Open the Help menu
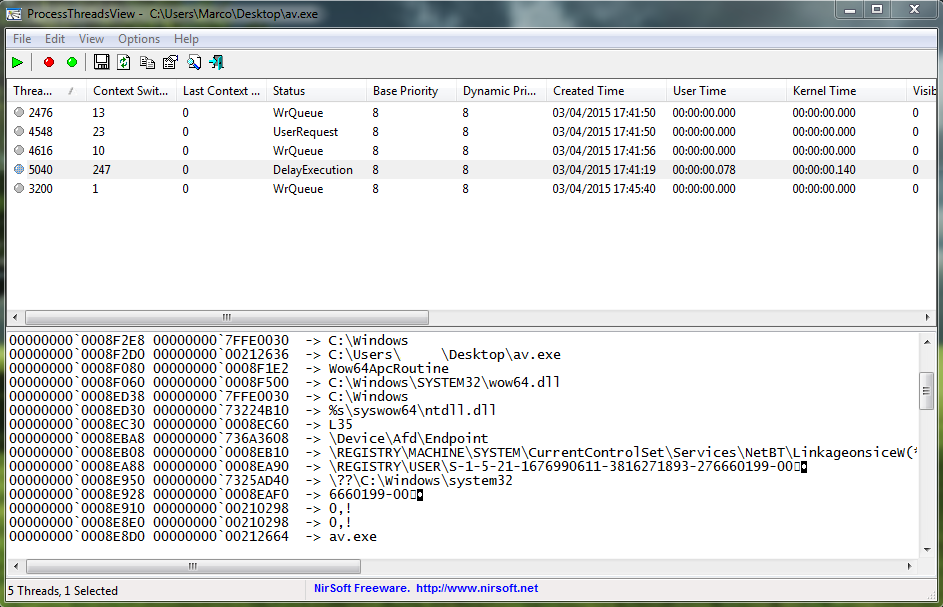 pos(186,39)
